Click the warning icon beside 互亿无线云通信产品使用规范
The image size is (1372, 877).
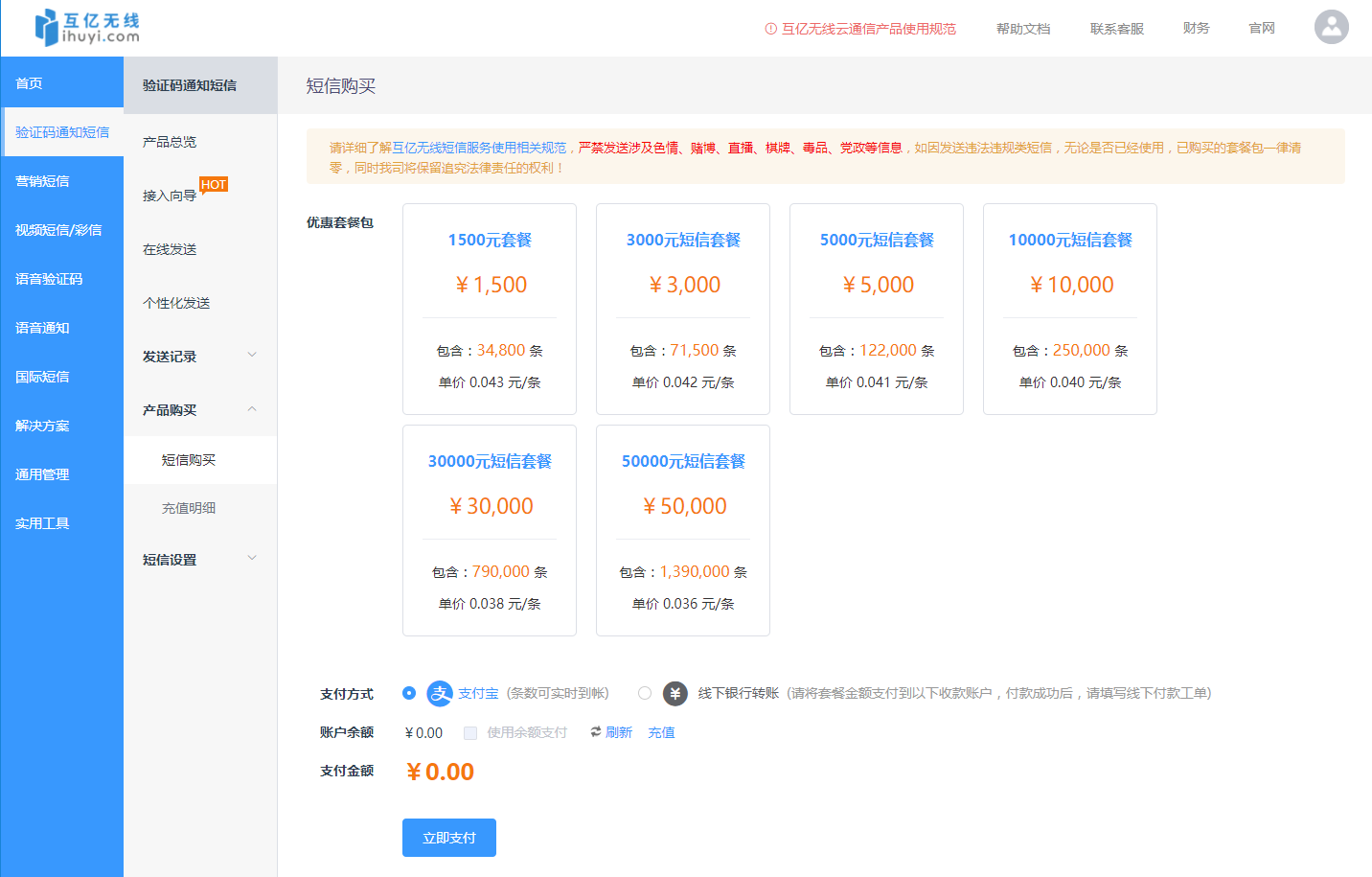coord(770,29)
